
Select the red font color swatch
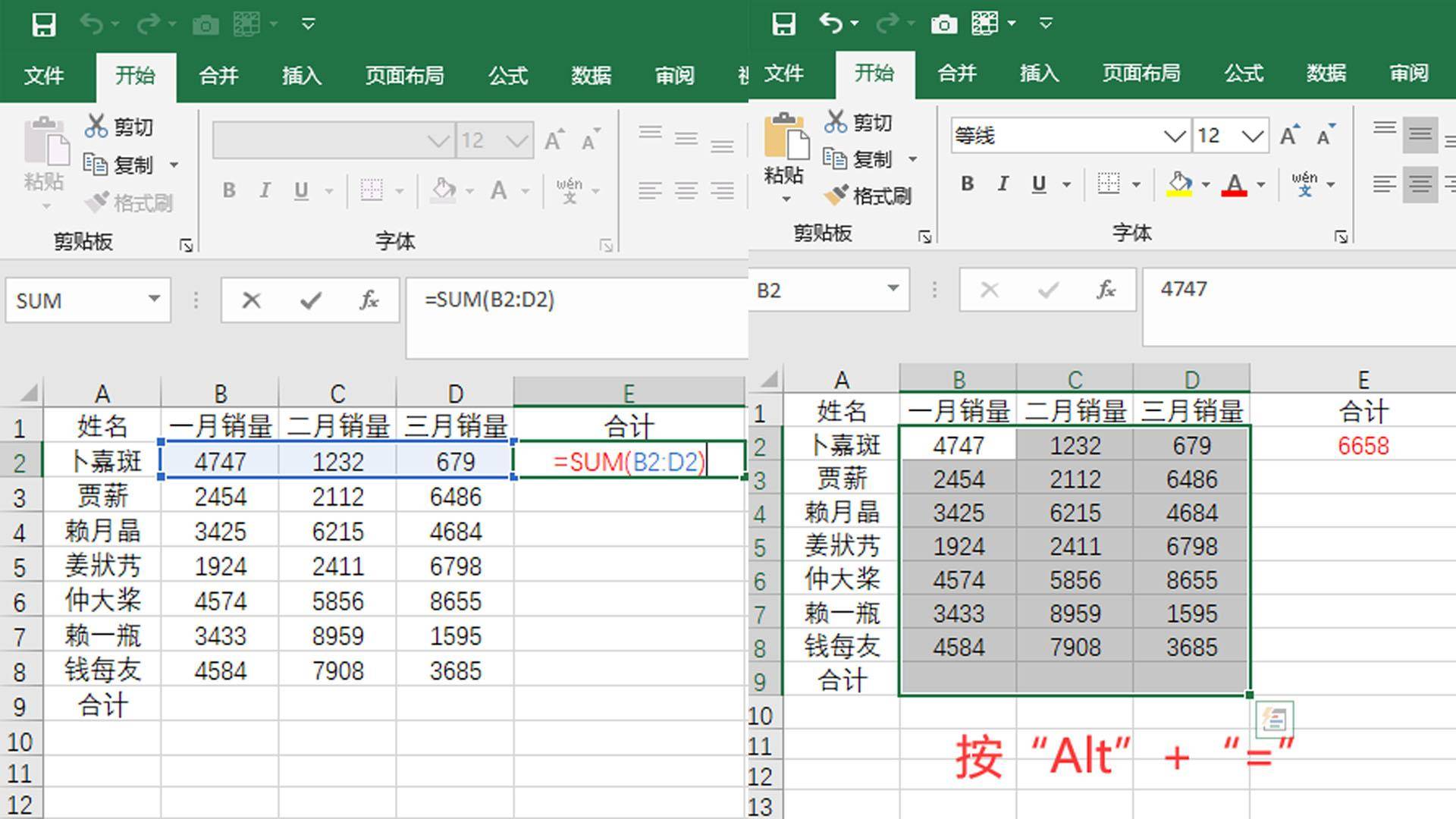tap(1235, 194)
